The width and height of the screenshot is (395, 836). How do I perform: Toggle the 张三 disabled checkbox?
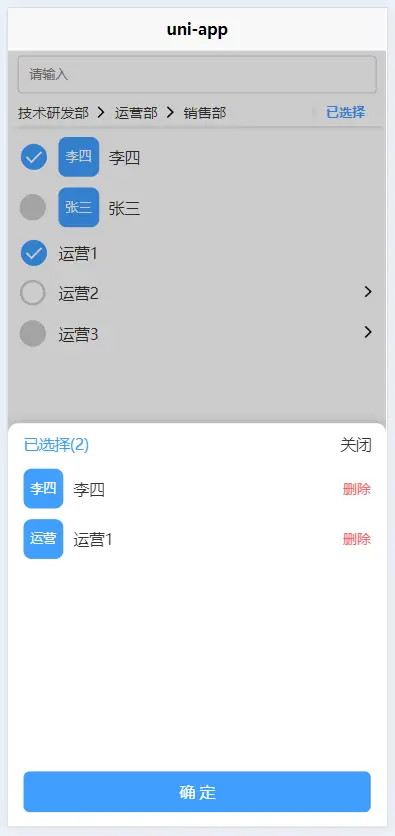(33, 207)
